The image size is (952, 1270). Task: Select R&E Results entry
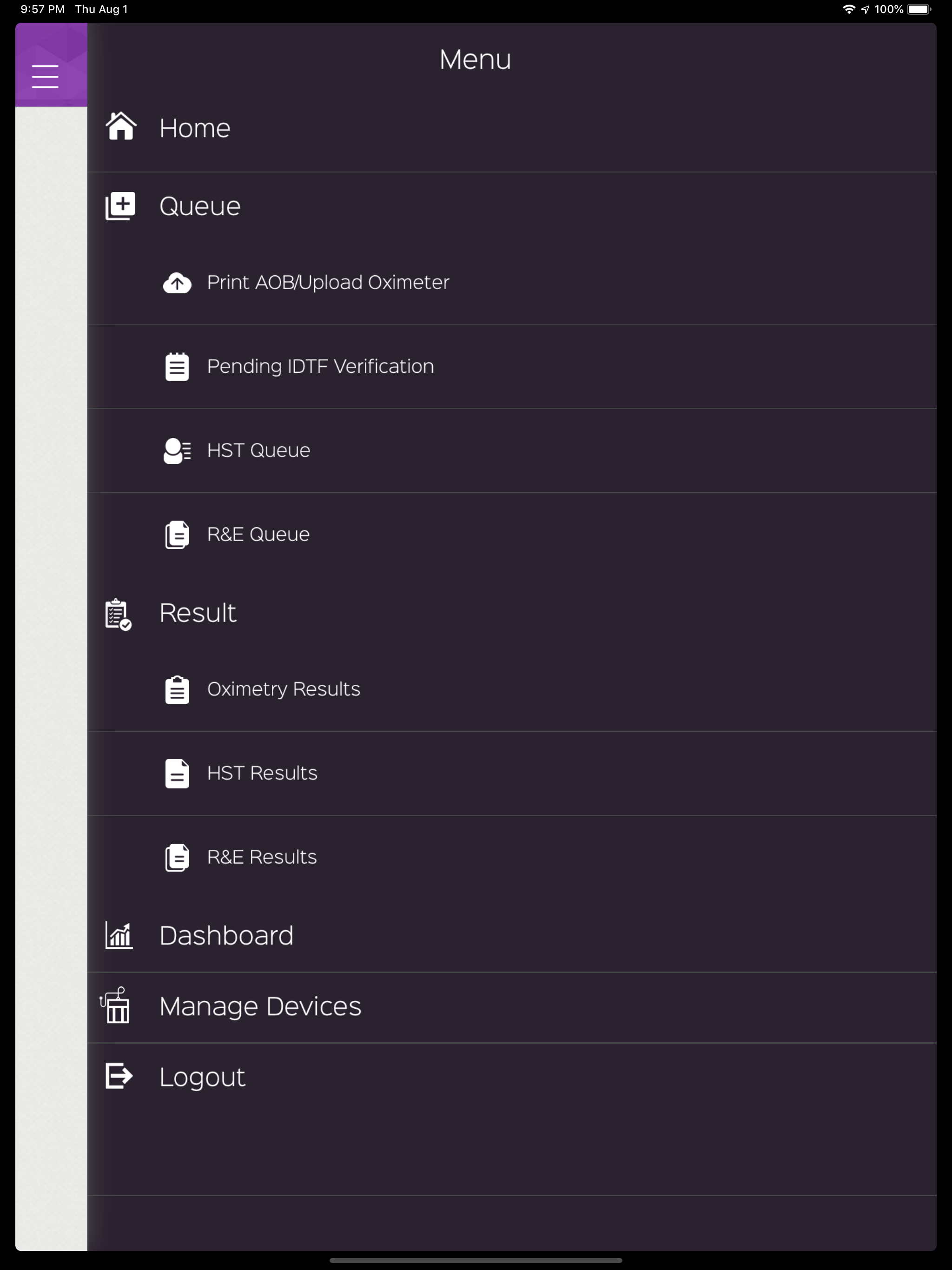tap(512, 857)
